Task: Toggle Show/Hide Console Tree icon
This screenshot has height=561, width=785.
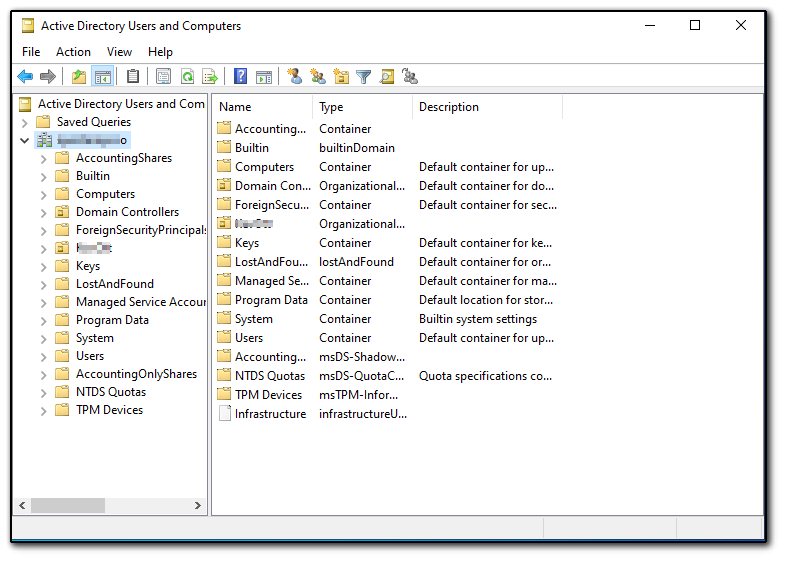Action: tap(103, 77)
